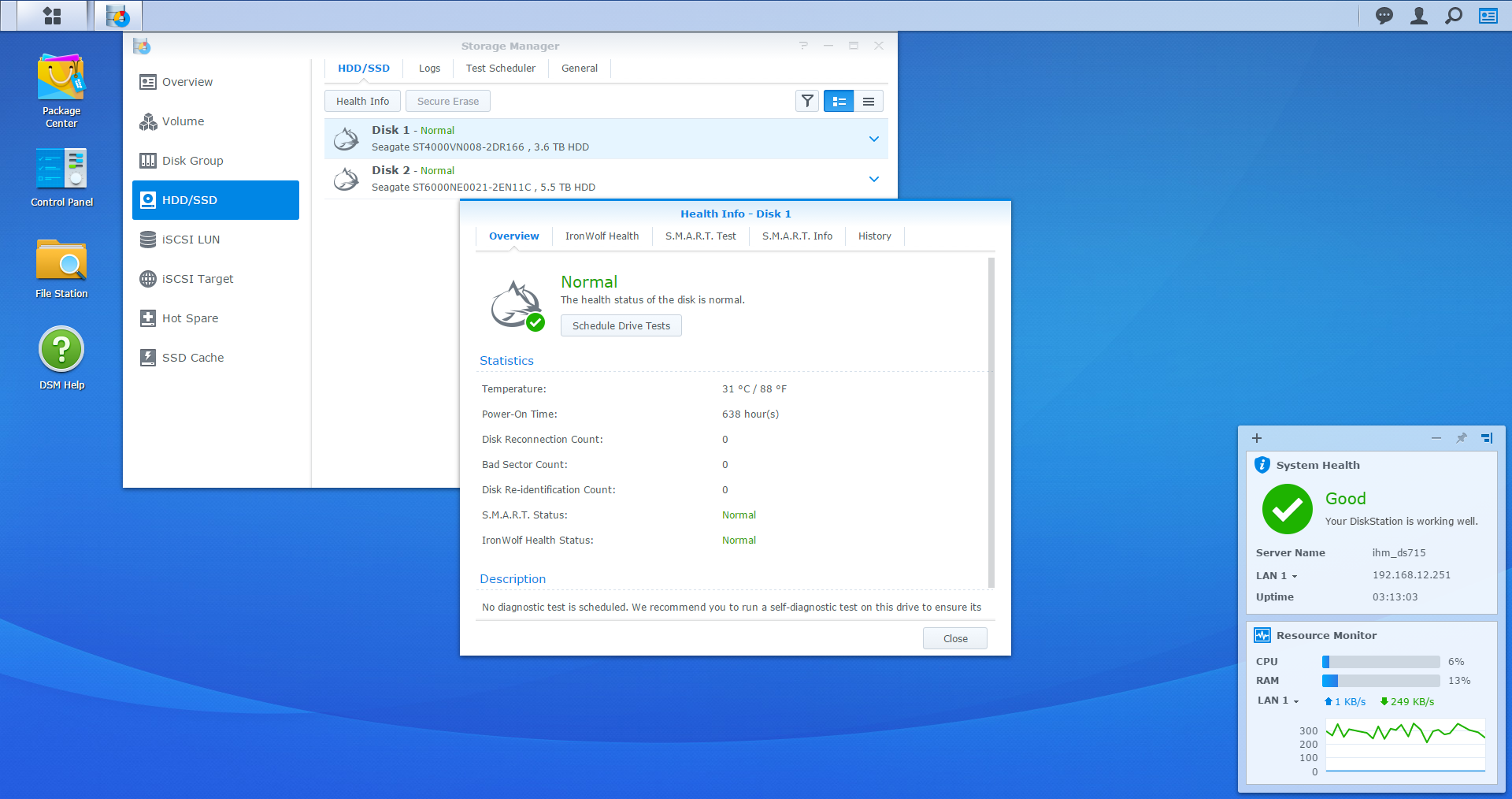Expand Disk 1 details chevron
This screenshot has height=799, width=1512.
coord(873,139)
